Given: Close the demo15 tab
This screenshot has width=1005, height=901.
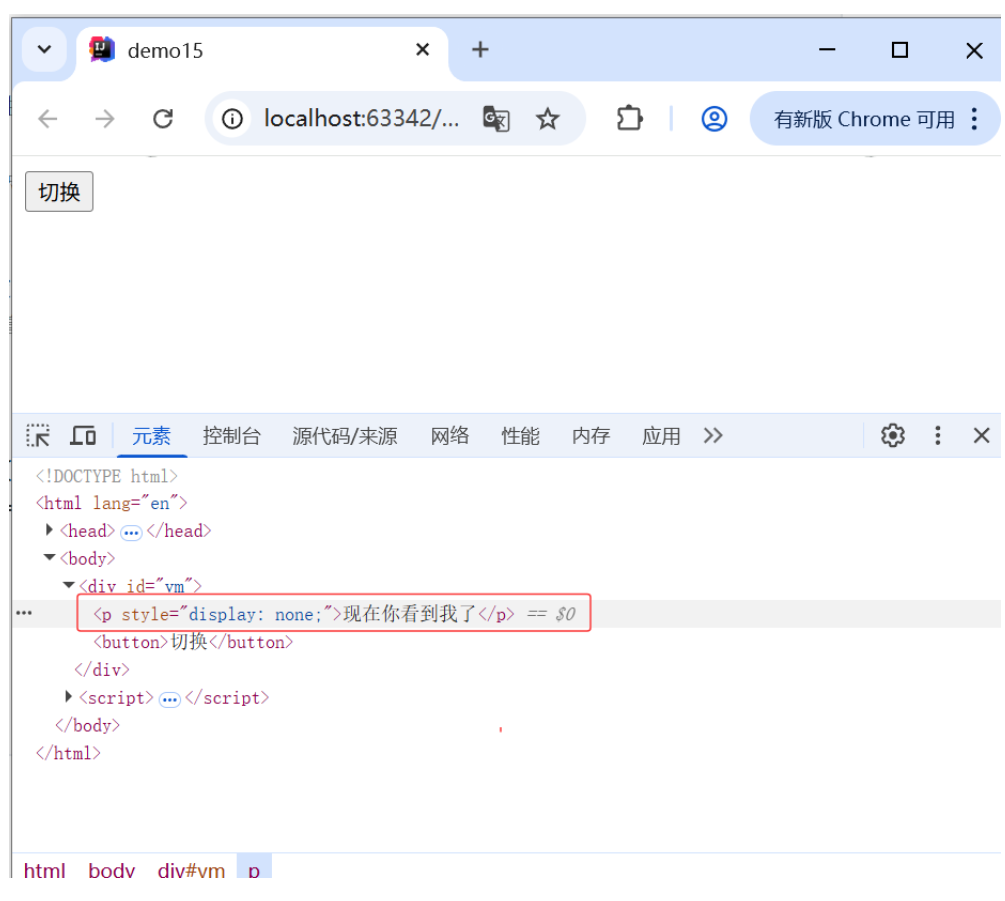Looking at the screenshot, I should [422, 49].
